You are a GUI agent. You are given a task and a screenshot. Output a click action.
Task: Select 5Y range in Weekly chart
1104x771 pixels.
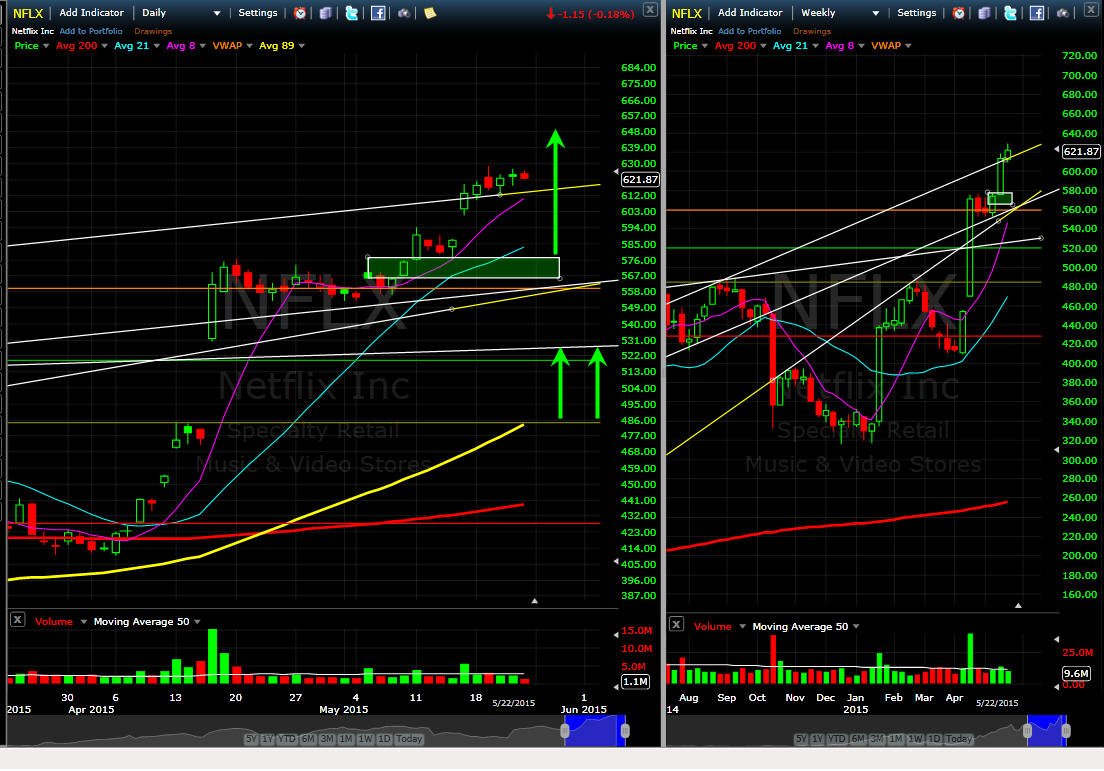click(801, 739)
